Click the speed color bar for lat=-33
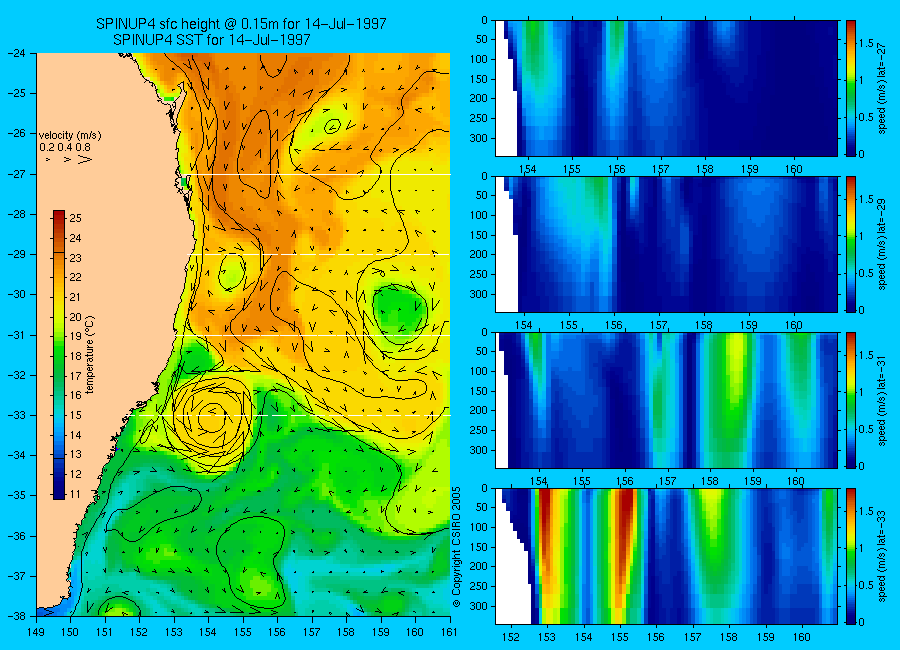 (x=851, y=556)
